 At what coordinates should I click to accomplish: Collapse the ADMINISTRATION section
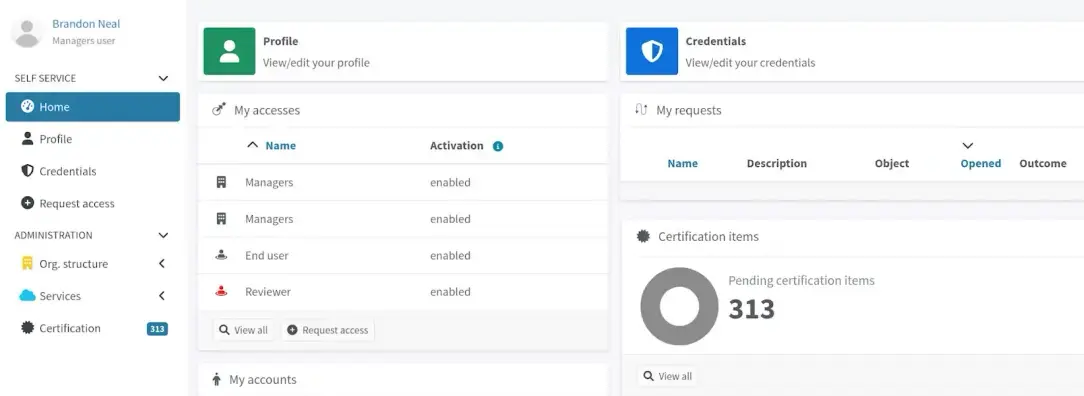(163, 235)
